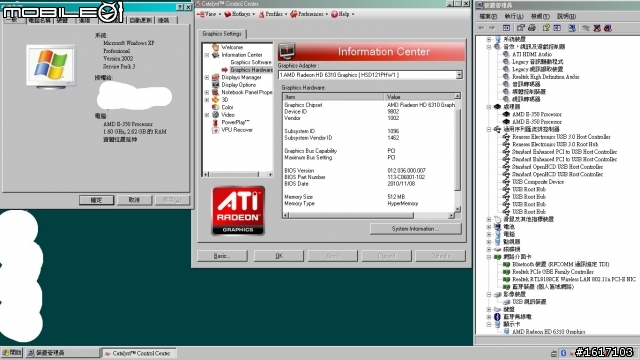Click the OK button in Catalyst Control Center
Viewport: 640px width, 360px height.
point(279,256)
